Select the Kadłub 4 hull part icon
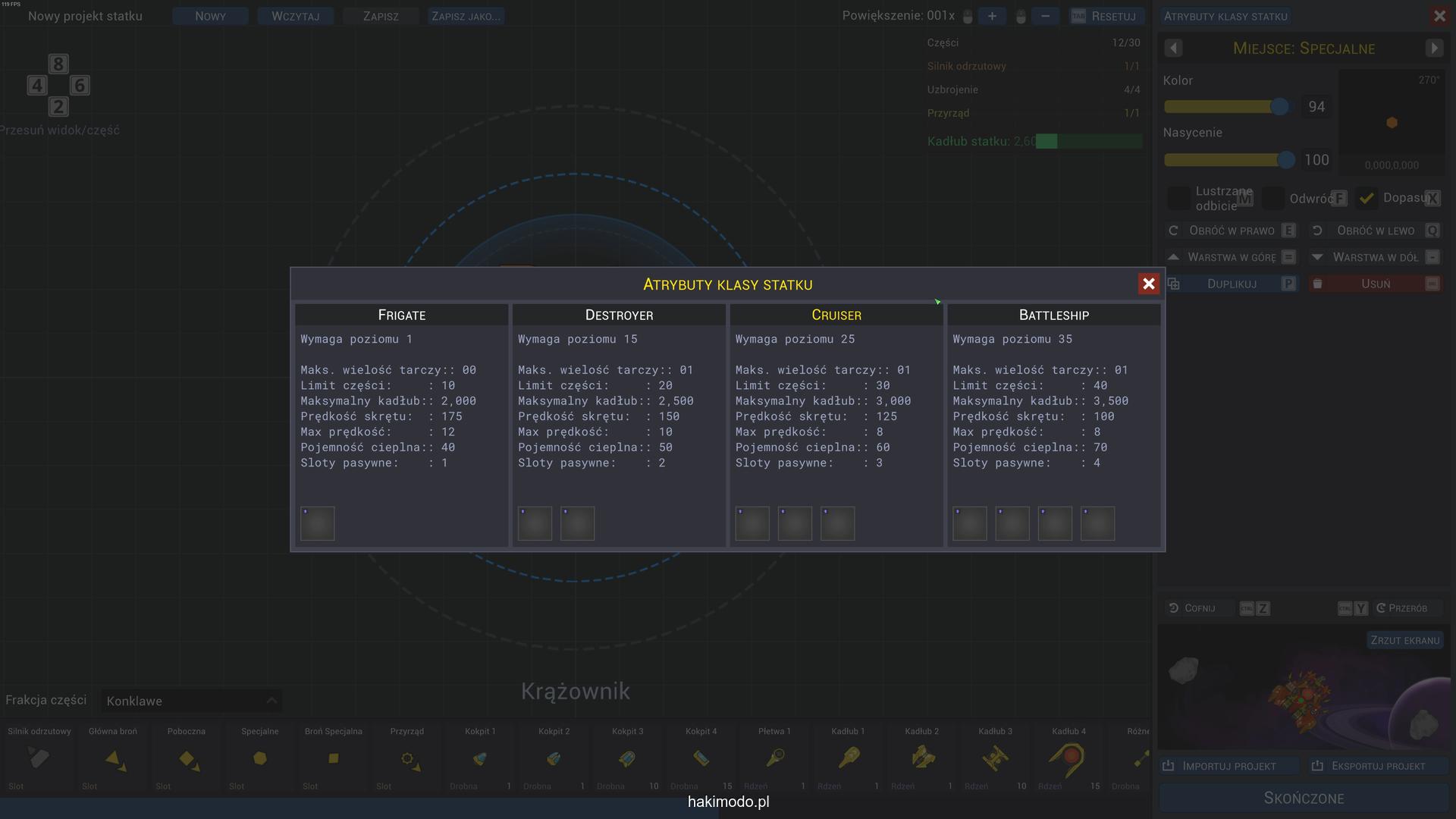This screenshot has width=1456, height=819. pyautogui.click(x=1068, y=758)
